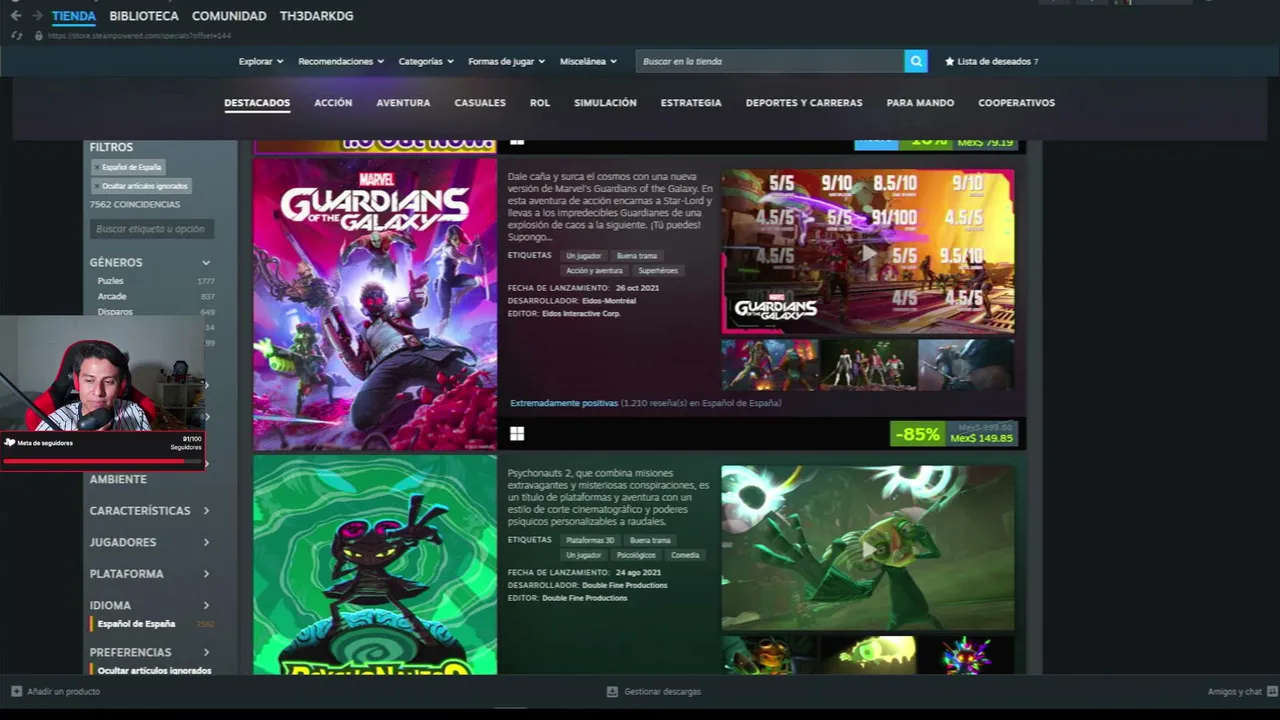Open the Explorar dropdown menu
This screenshot has height=720, width=1280.
coord(261,62)
